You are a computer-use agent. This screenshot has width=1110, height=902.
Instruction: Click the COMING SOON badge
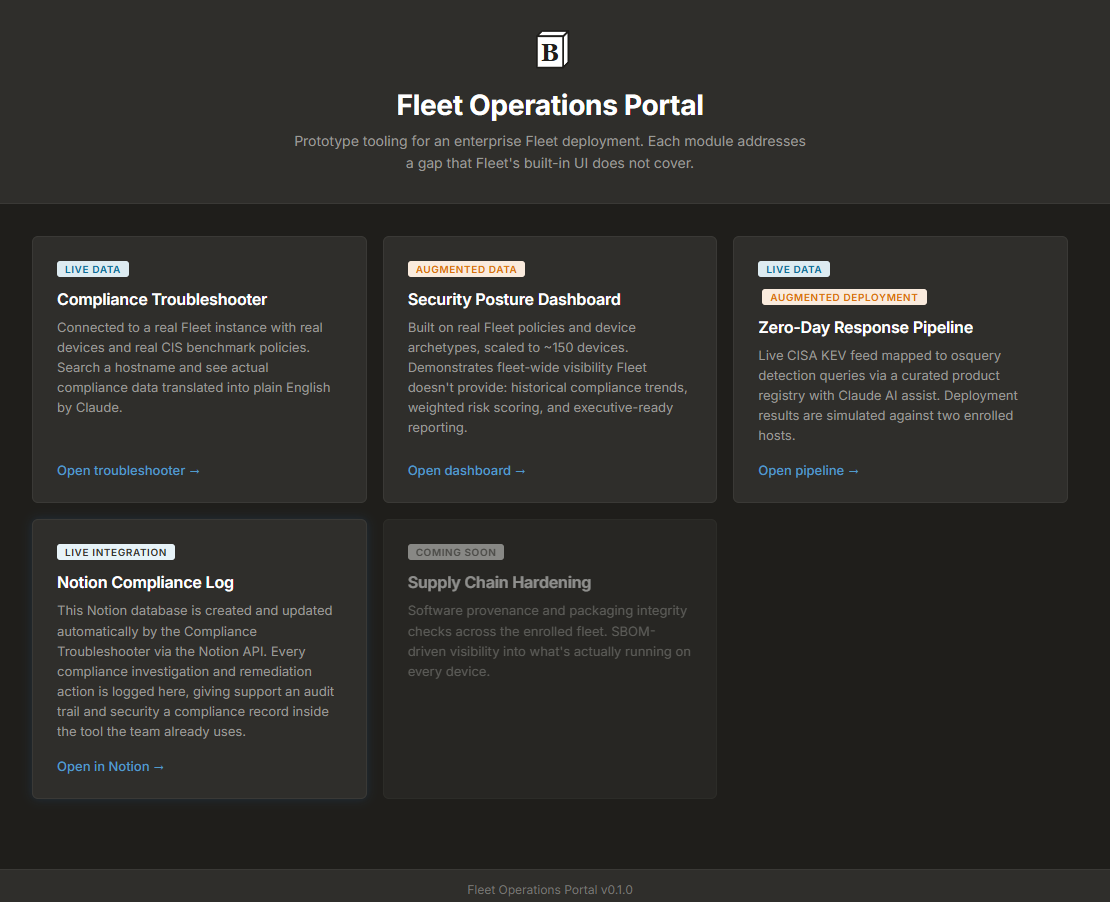click(x=456, y=552)
